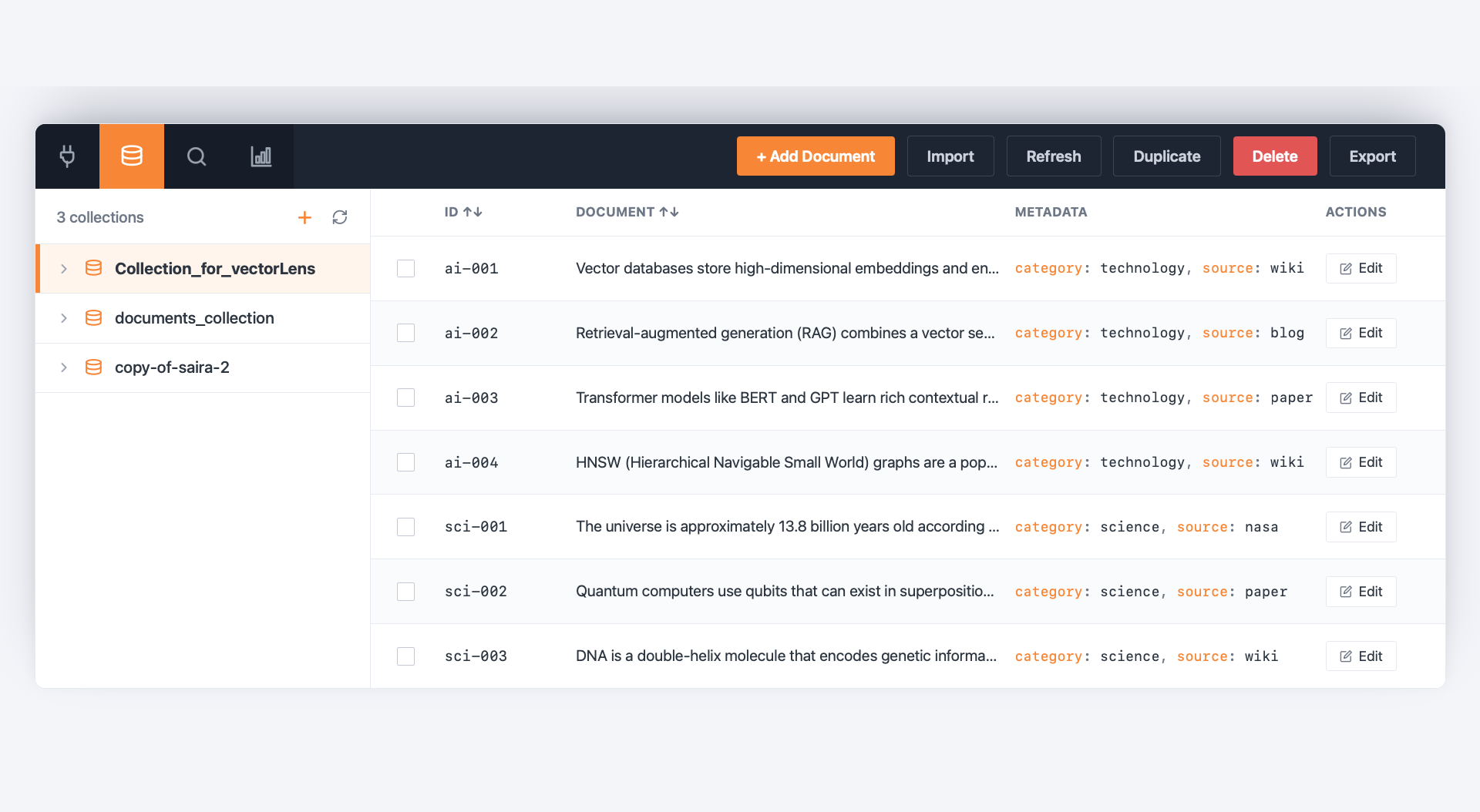Click the ACTIONS column header
Image resolution: width=1480 pixels, height=812 pixels.
click(x=1356, y=212)
